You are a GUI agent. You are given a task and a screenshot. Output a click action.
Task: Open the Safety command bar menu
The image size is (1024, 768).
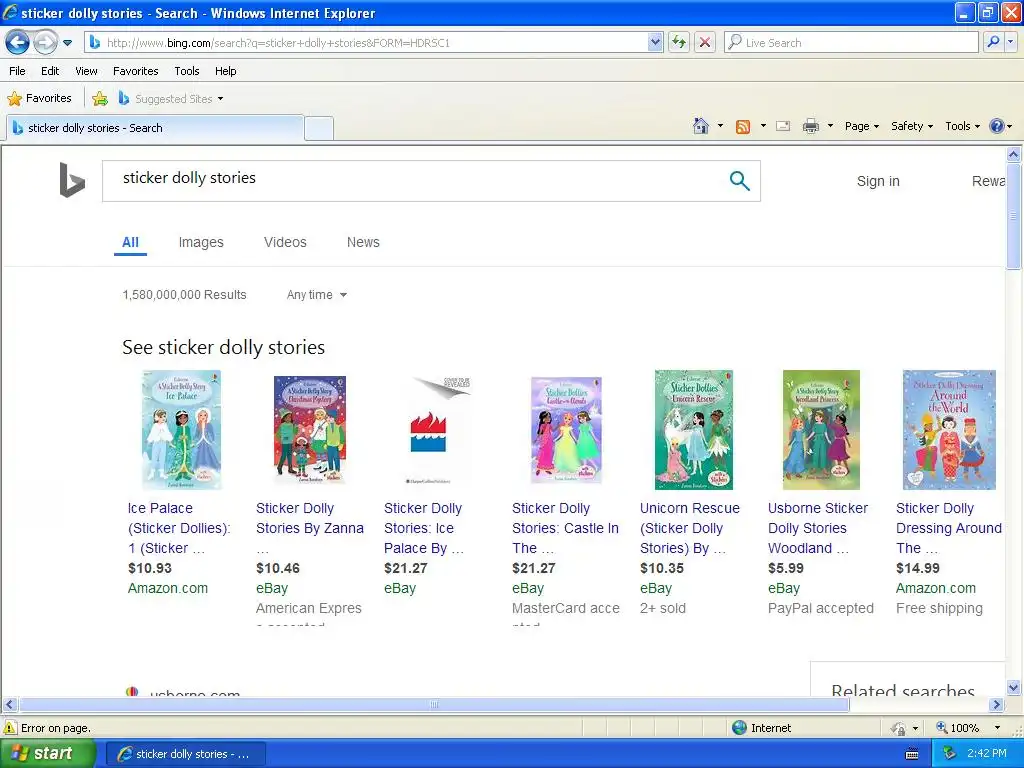click(x=912, y=126)
